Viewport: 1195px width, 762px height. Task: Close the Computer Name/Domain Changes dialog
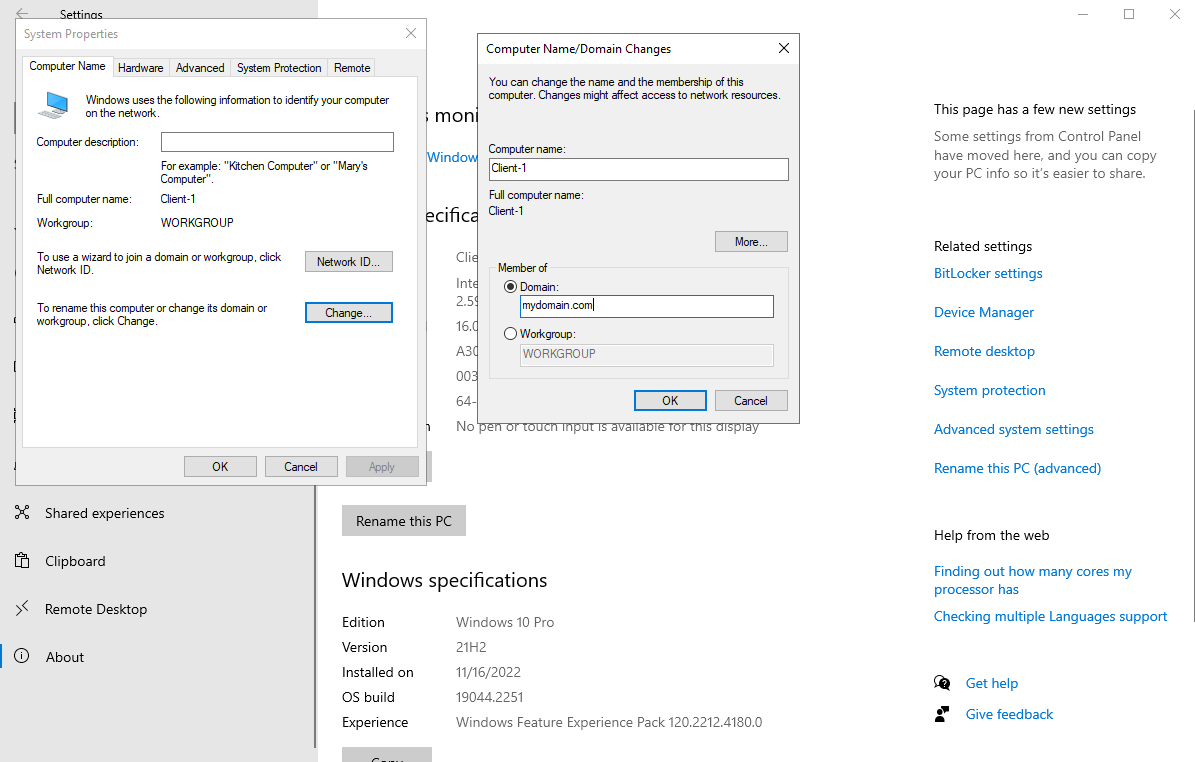click(x=783, y=48)
